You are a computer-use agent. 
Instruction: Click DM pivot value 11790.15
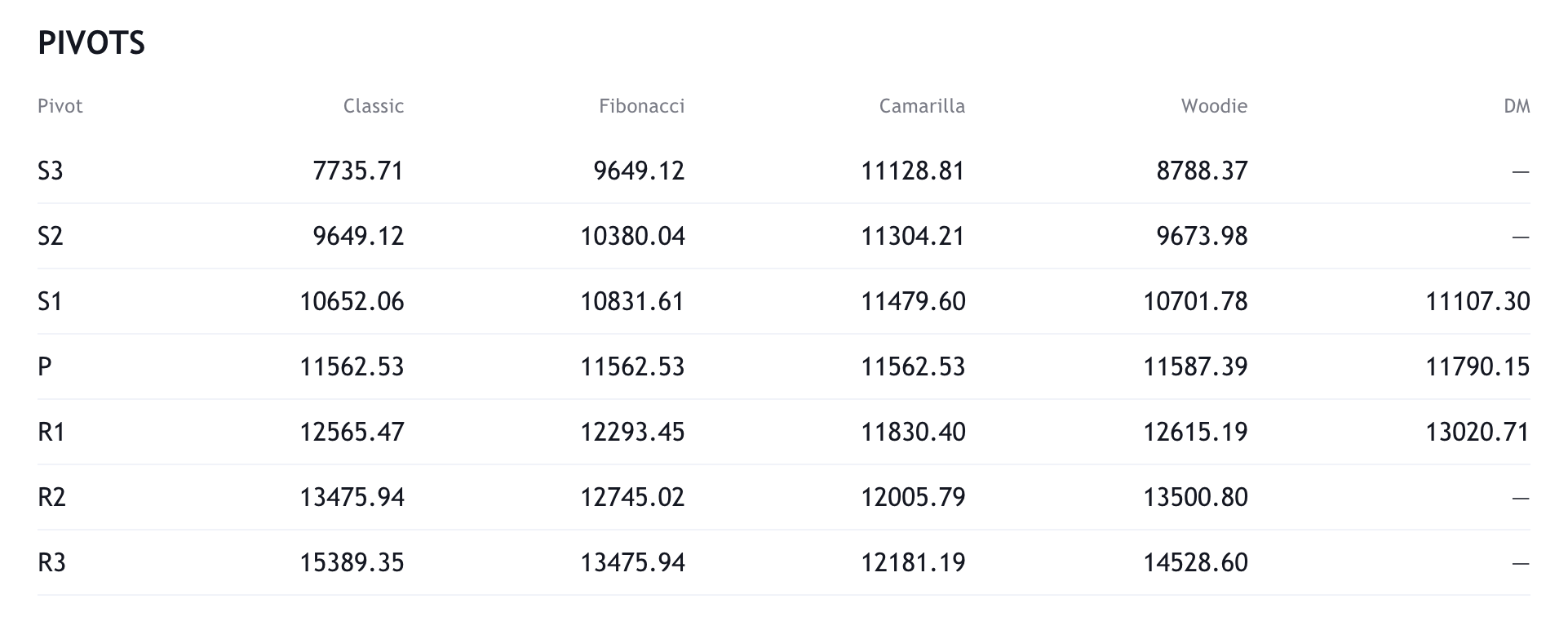[x=1477, y=367]
